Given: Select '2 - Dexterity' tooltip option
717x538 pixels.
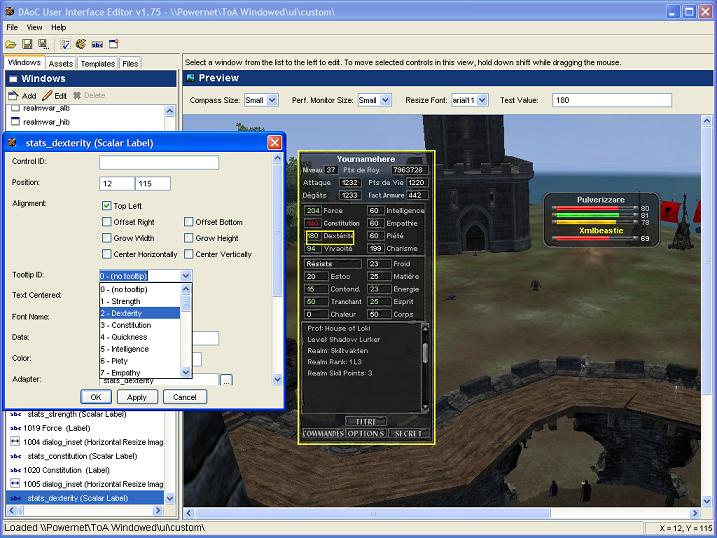Looking at the screenshot, I should (x=140, y=313).
